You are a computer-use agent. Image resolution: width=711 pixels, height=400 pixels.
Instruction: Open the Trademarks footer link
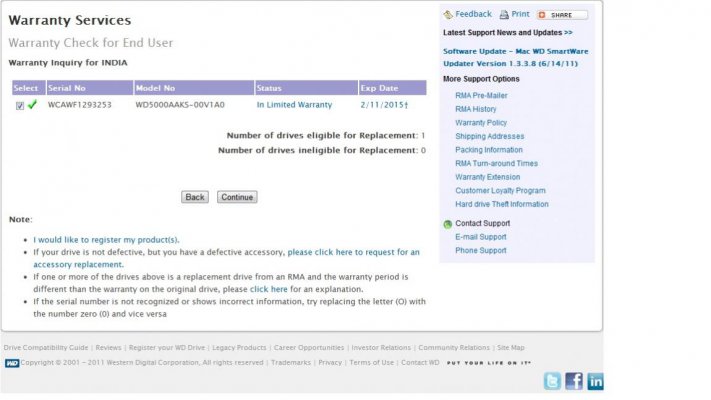pyautogui.click(x=291, y=363)
